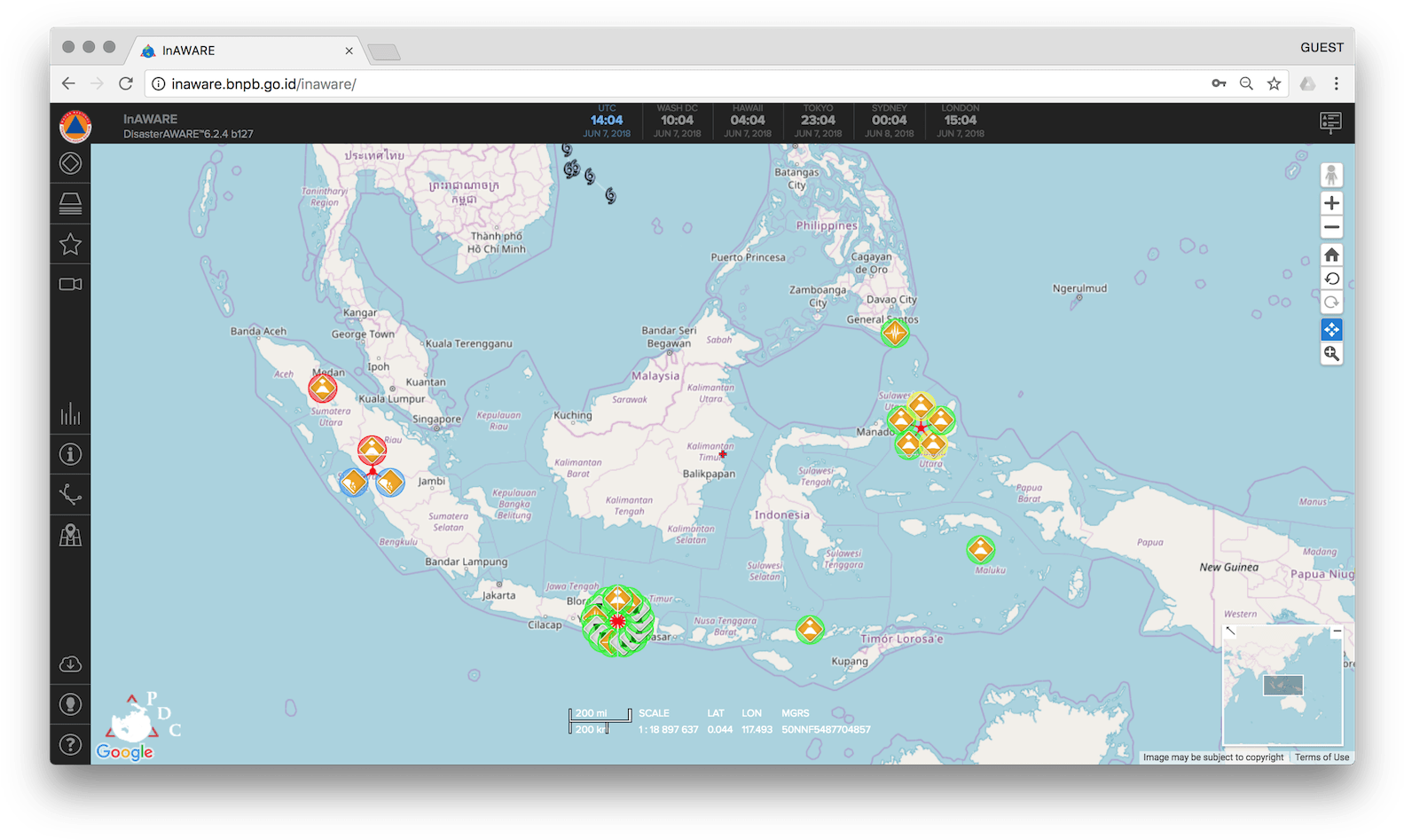Image resolution: width=1404 pixels, height=840 pixels.
Task: Open Chrome's three-dot menu
Action: (x=1336, y=83)
